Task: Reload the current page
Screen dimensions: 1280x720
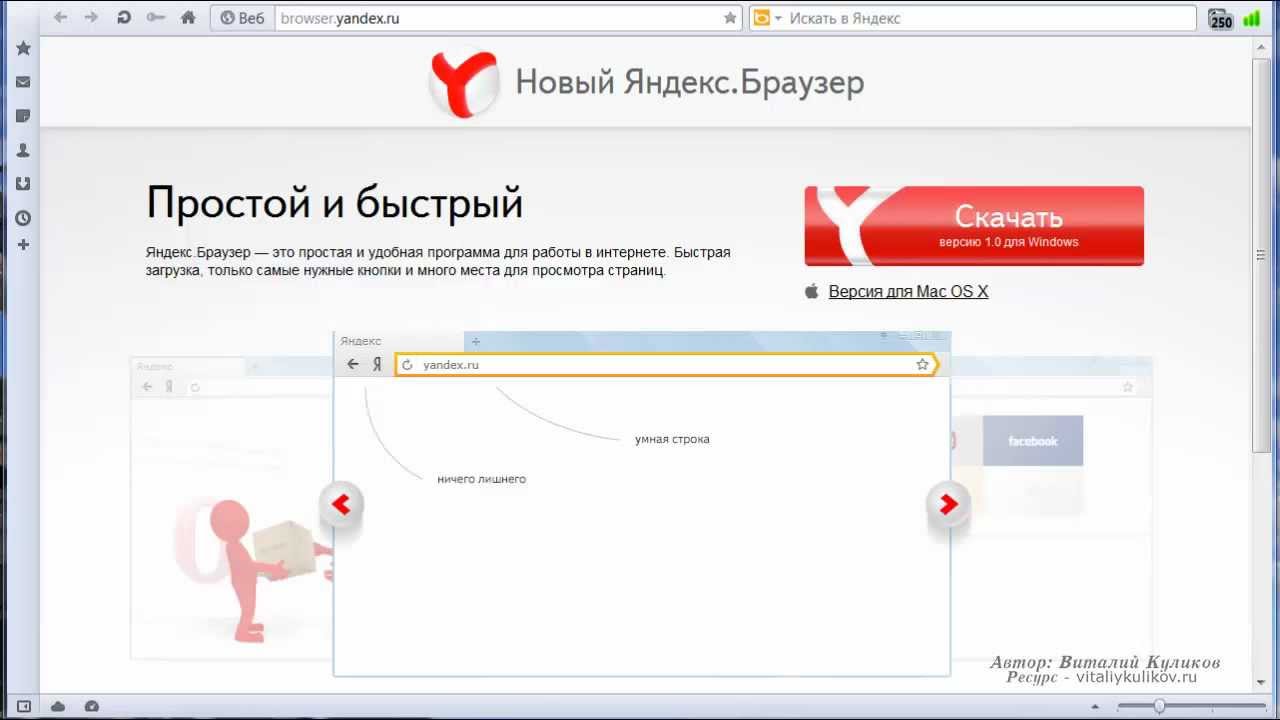Action: [124, 17]
